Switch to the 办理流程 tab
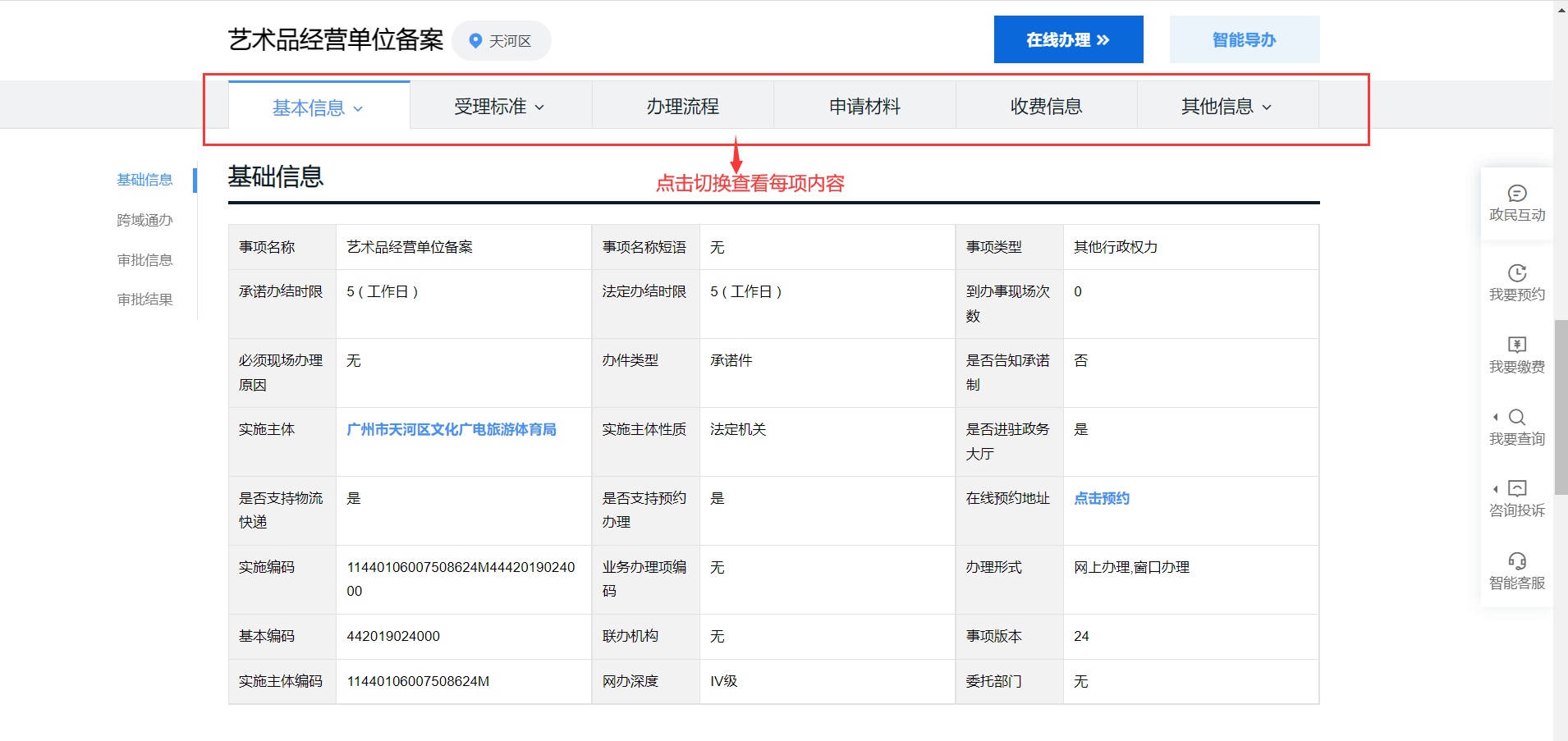 coord(682,107)
